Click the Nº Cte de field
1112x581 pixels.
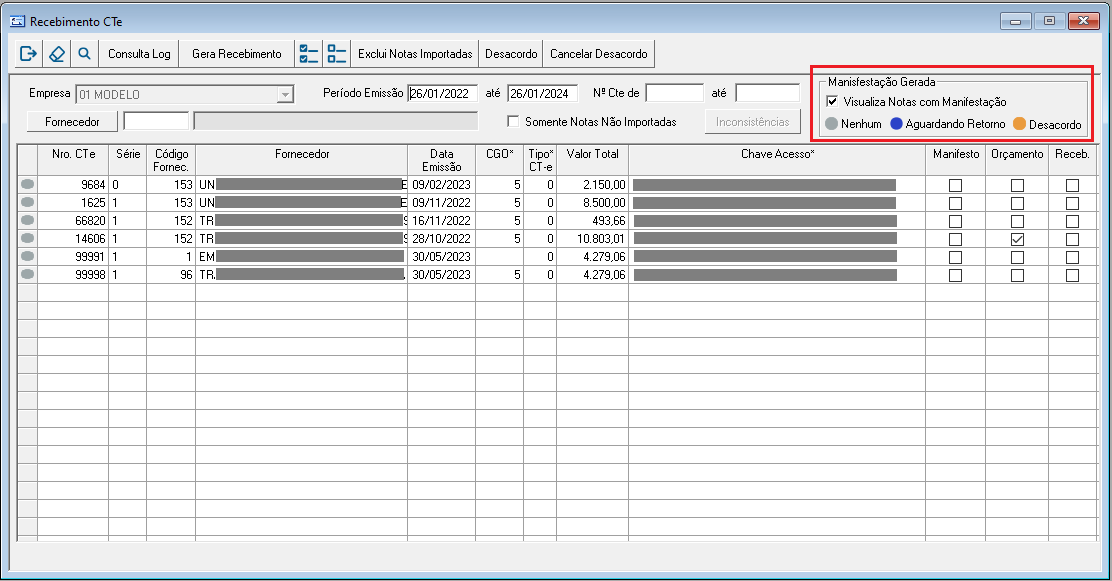pyautogui.click(x=674, y=93)
